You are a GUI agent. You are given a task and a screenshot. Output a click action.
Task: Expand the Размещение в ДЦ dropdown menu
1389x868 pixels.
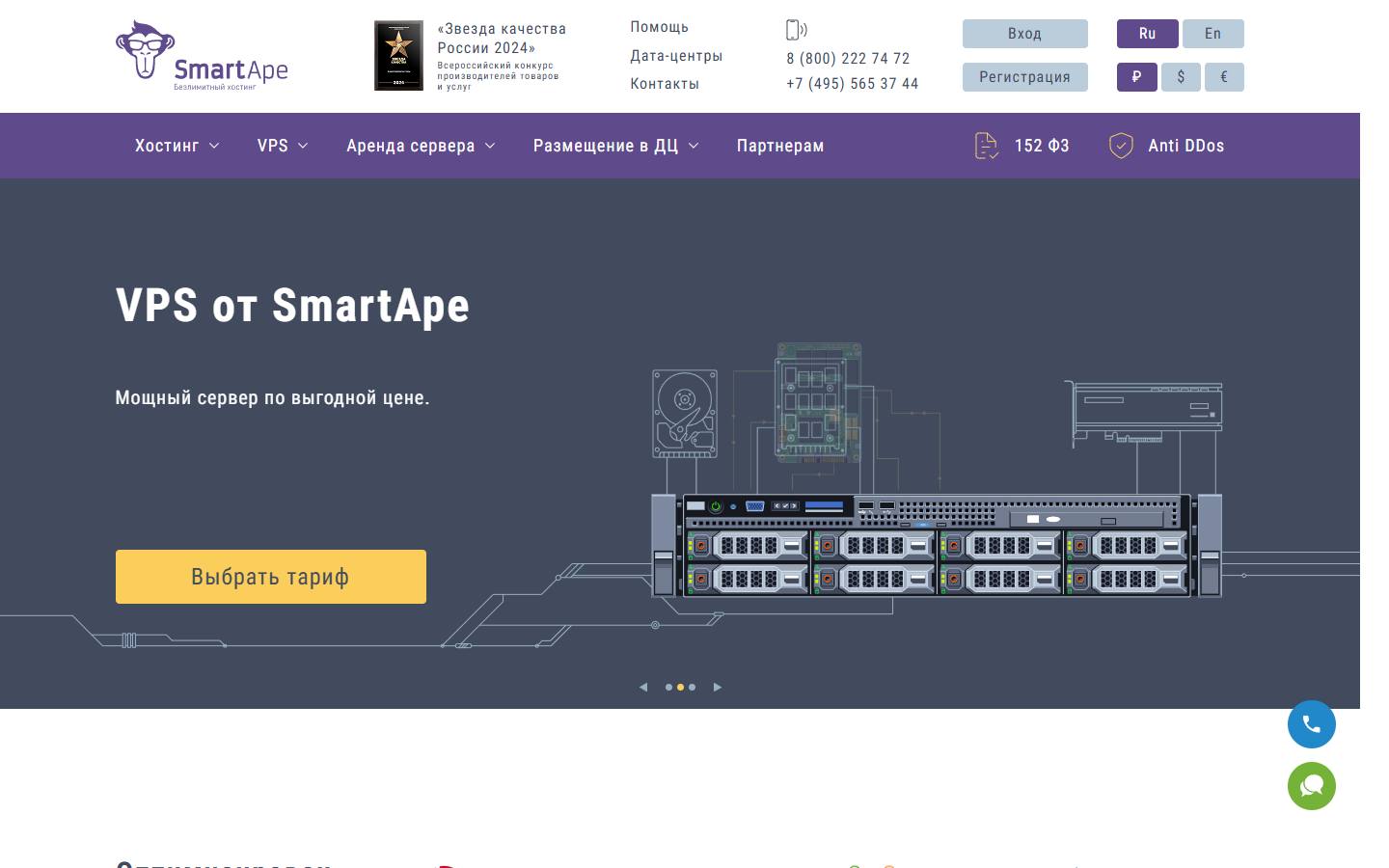tap(615, 146)
